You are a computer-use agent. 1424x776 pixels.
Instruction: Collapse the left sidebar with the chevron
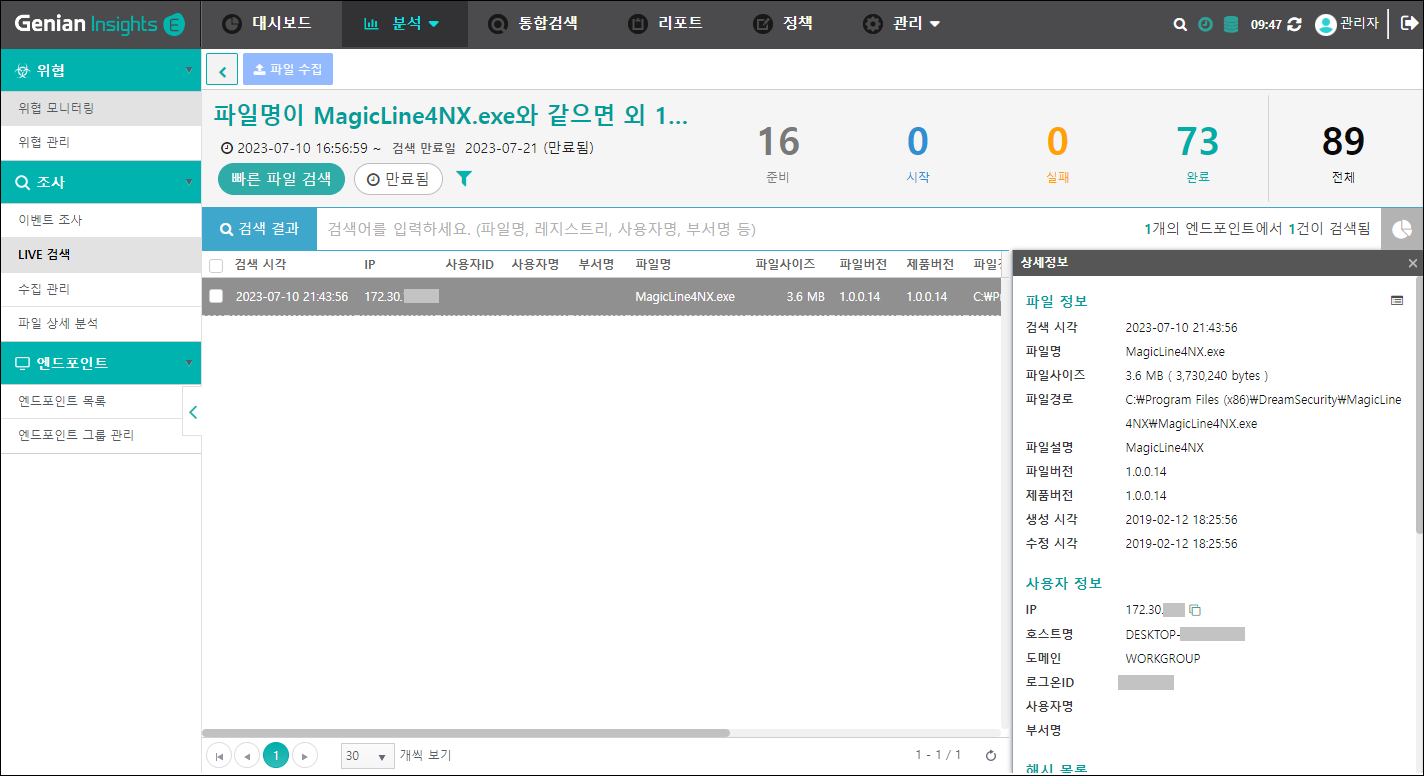pos(193,412)
